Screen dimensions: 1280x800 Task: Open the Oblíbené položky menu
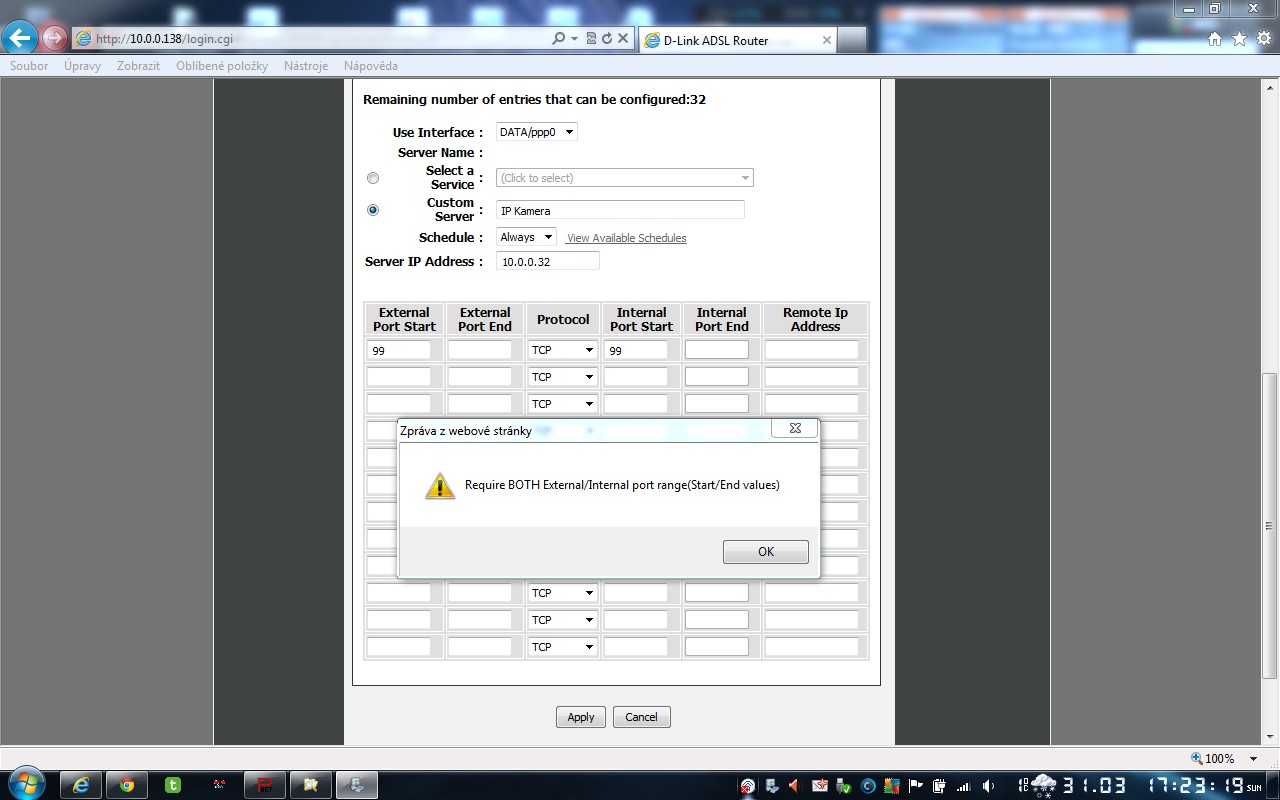(222, 66)
